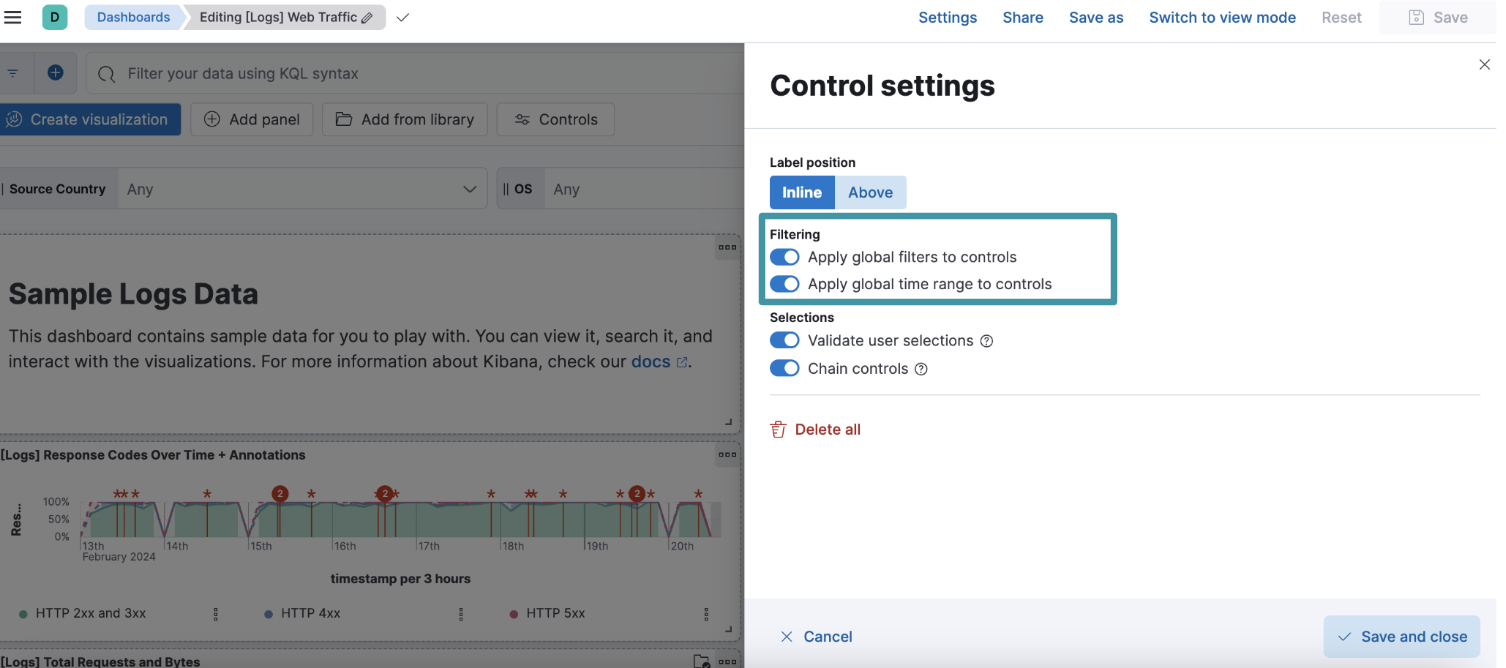Image resolution: width=1506 pixels, height=668 pixels.
Task: Click the HTTP 5xx legend color dot
Action: pyautogui.click(x=514, y=613)
